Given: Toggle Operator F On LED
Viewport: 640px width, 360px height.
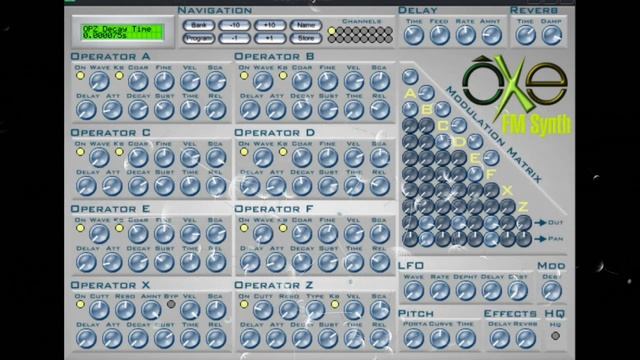Looking at the screenshot, I should pyautogui.click(x=244, y=228).
